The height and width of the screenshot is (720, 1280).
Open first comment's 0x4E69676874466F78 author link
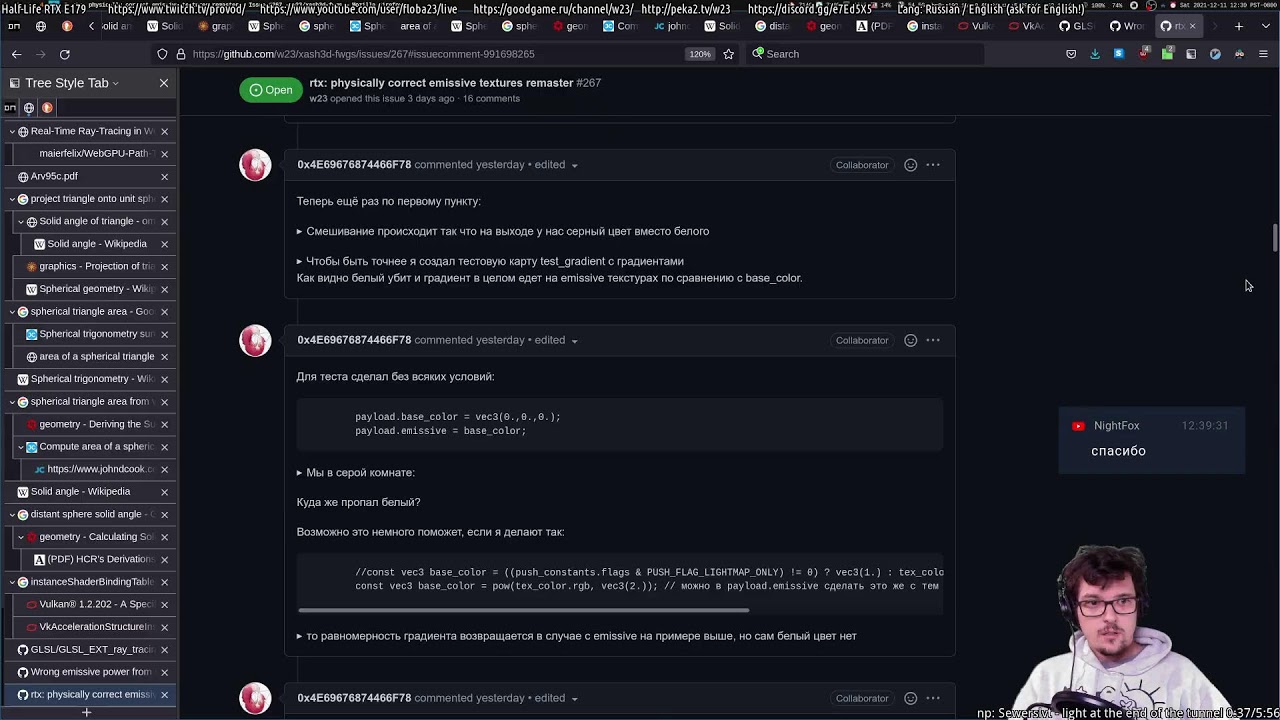pyautogui.click(x=354, y=164)
